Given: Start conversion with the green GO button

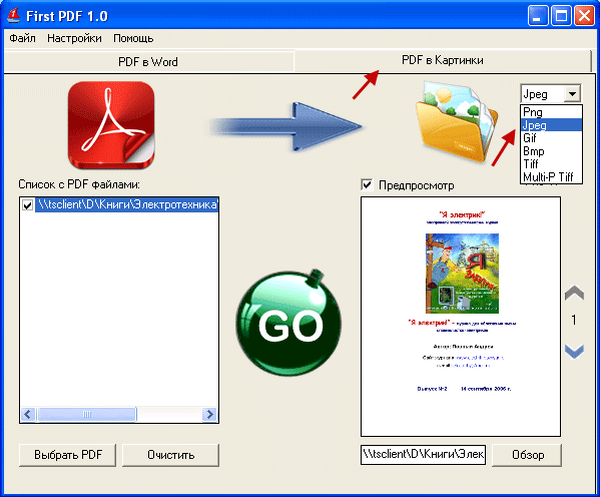Looking at the screenshot, I should [289, 322].
